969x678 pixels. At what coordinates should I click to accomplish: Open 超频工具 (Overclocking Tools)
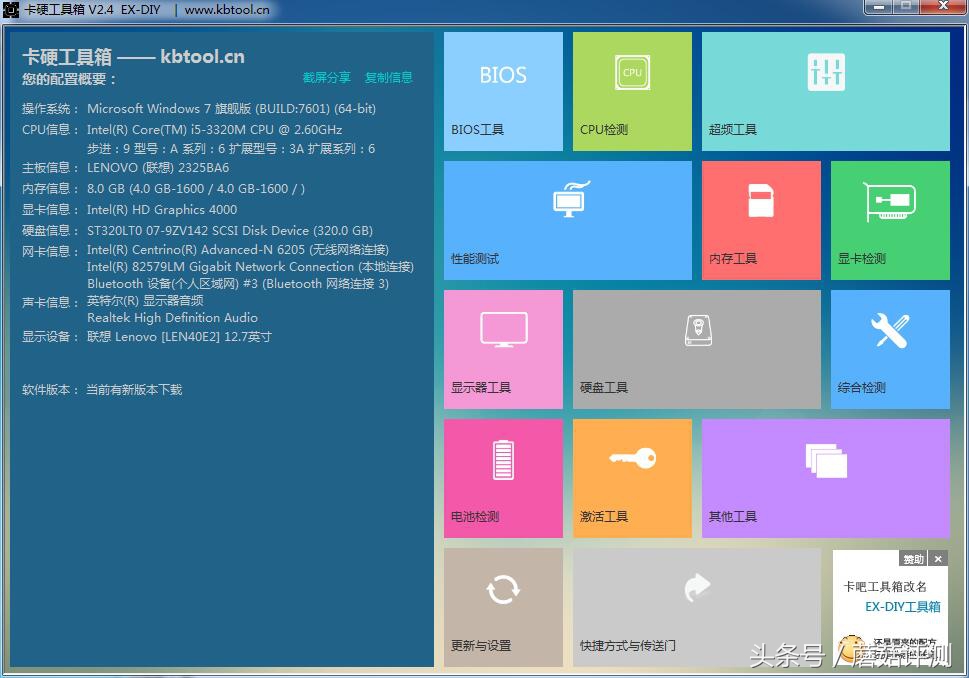pos(825,90)
